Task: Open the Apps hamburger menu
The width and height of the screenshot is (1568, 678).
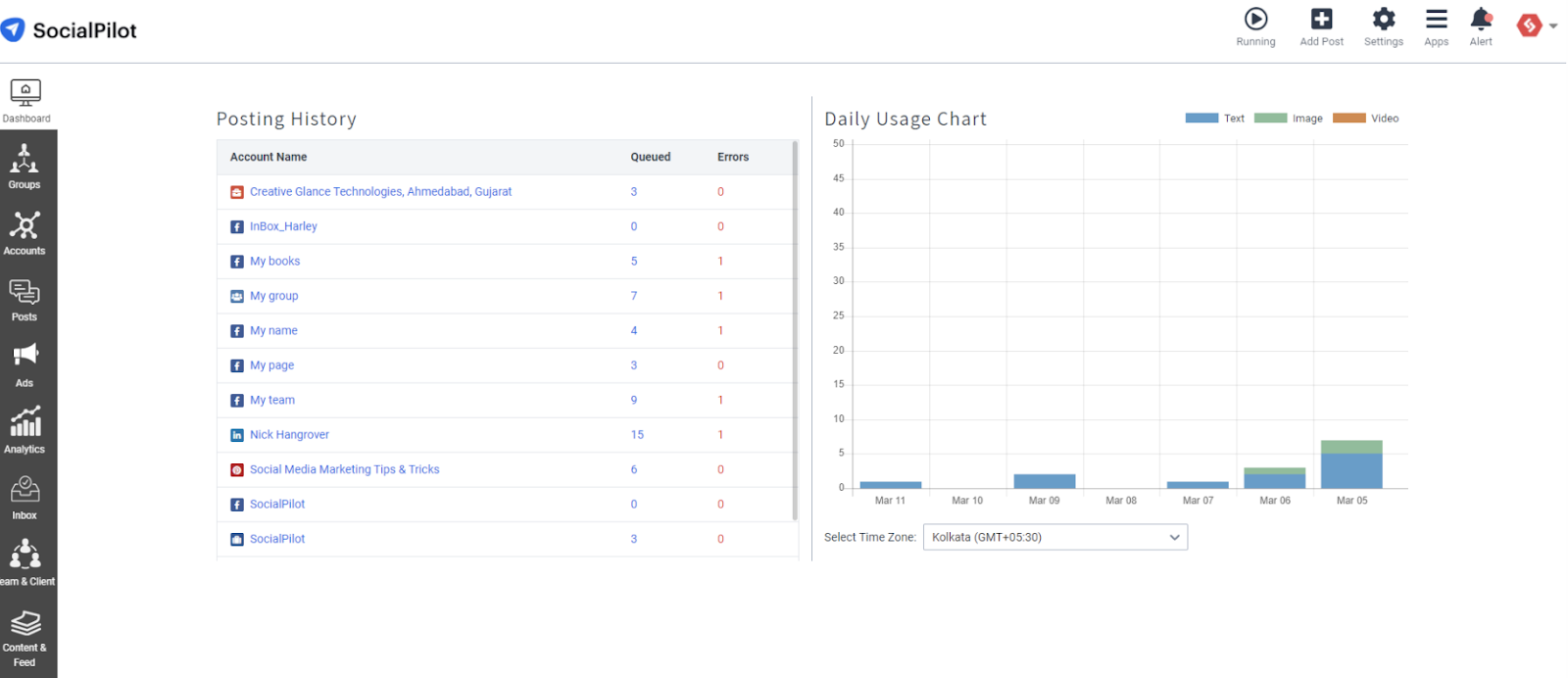Action: click(1437, 19)
